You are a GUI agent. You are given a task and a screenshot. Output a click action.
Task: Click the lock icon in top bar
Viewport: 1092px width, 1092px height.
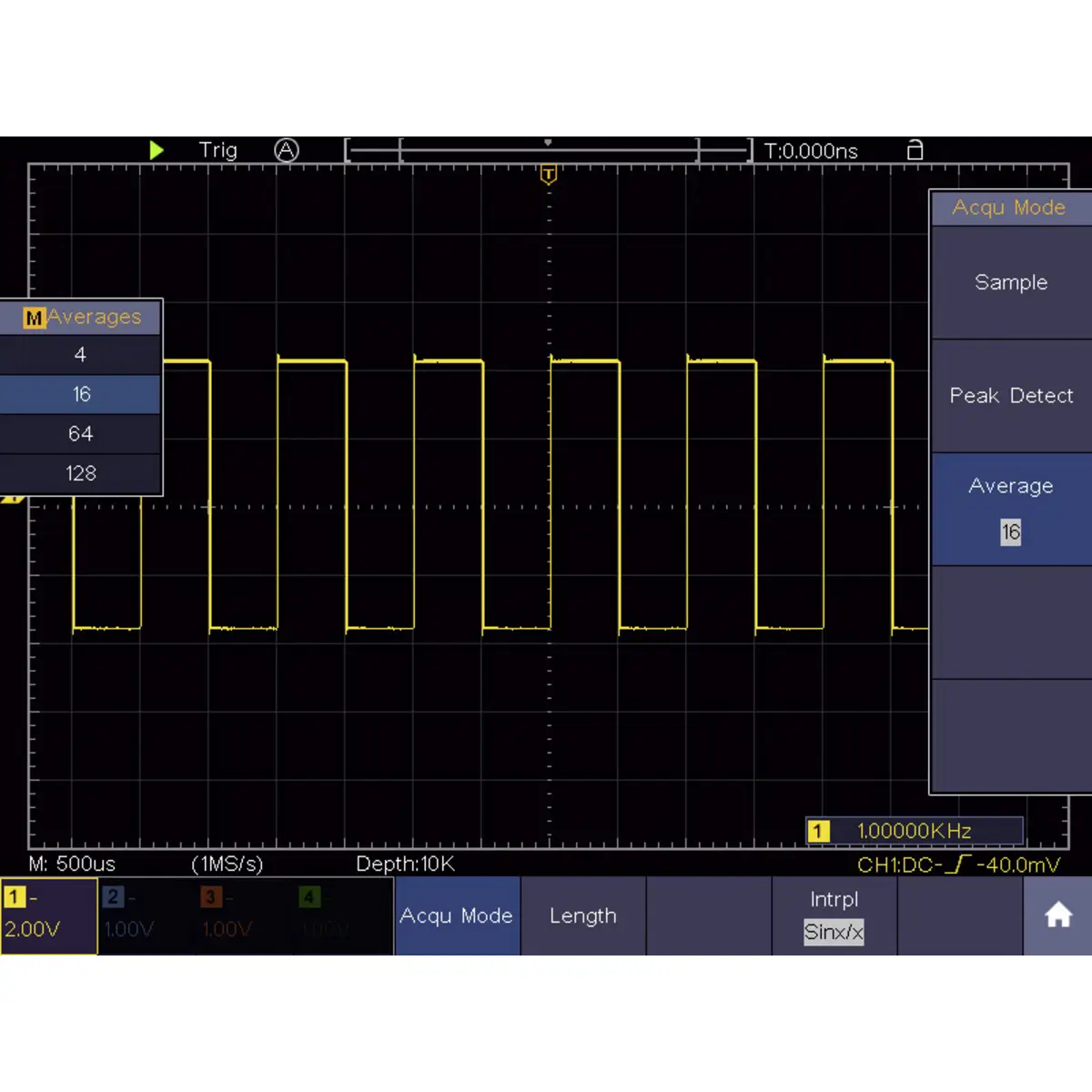point(915,150)
